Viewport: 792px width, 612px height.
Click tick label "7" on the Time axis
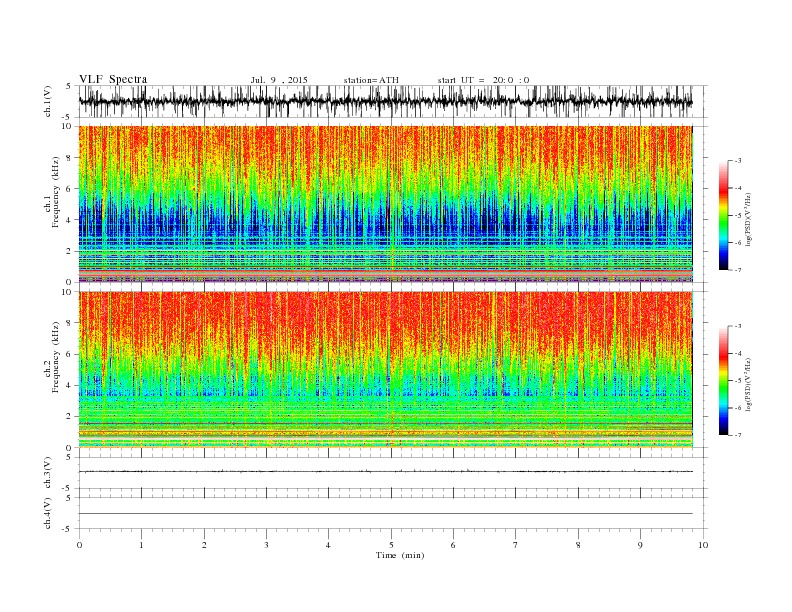click(x=516, y=545)
